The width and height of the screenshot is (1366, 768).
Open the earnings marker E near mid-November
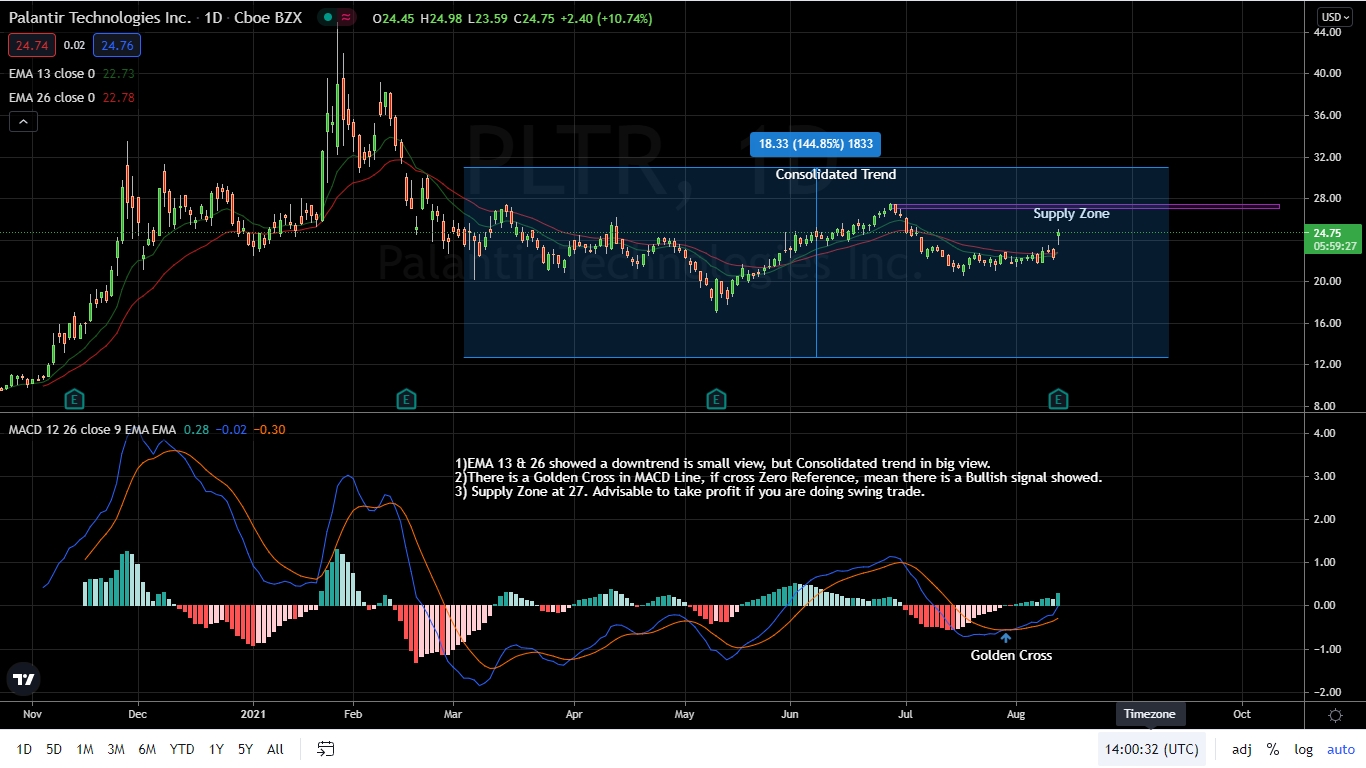pos(73,400)
